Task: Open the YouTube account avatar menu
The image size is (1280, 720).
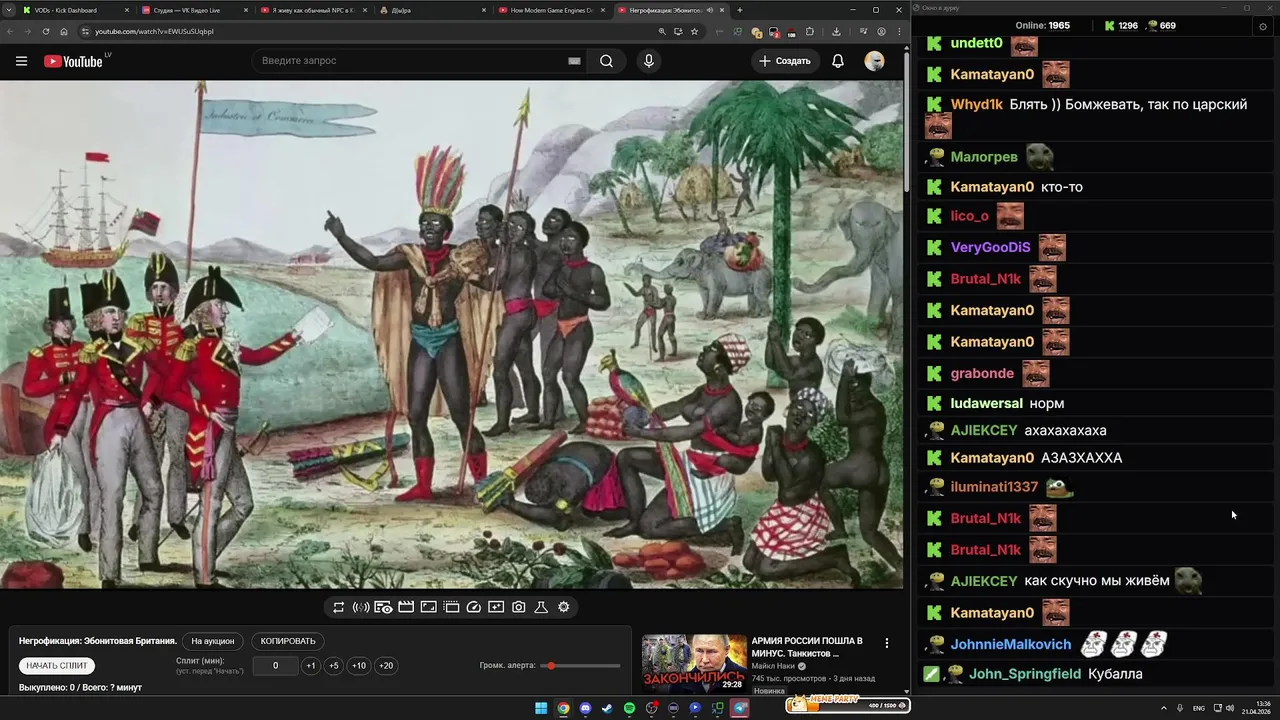Action: pos(874,61)
